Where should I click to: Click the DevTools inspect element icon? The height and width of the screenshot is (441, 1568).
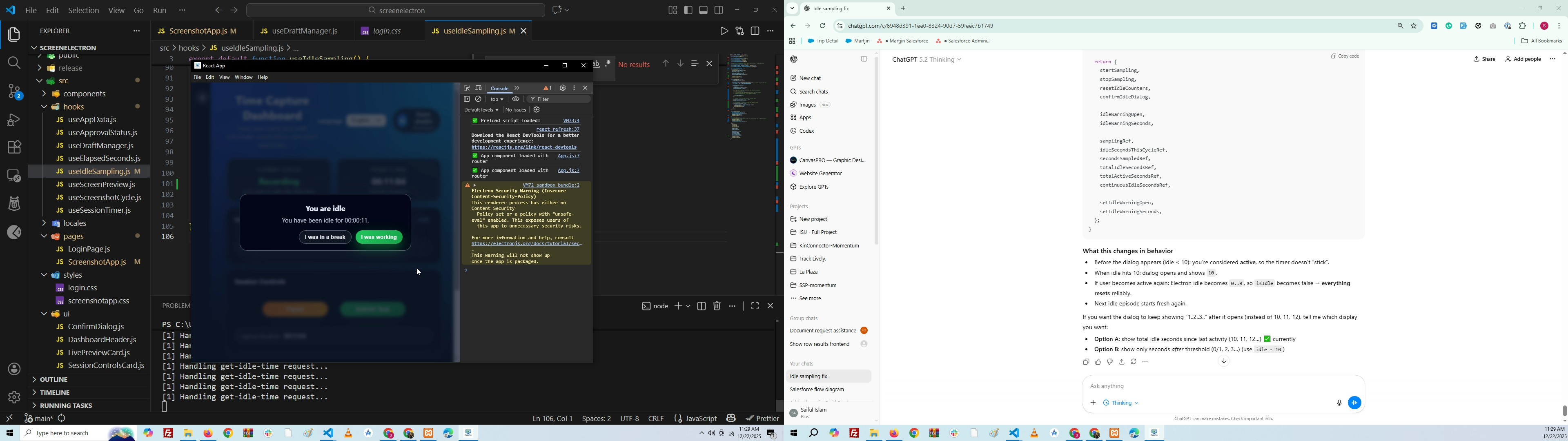point(467,88)
